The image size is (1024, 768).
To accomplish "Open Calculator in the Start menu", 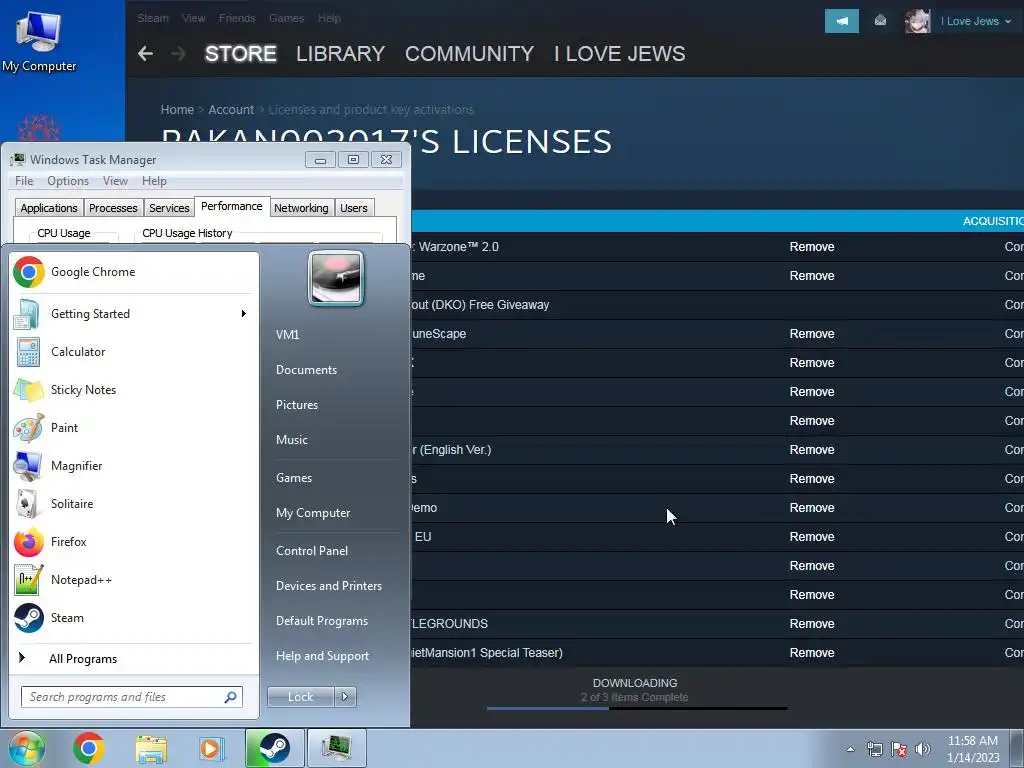I will click(133, 351).
